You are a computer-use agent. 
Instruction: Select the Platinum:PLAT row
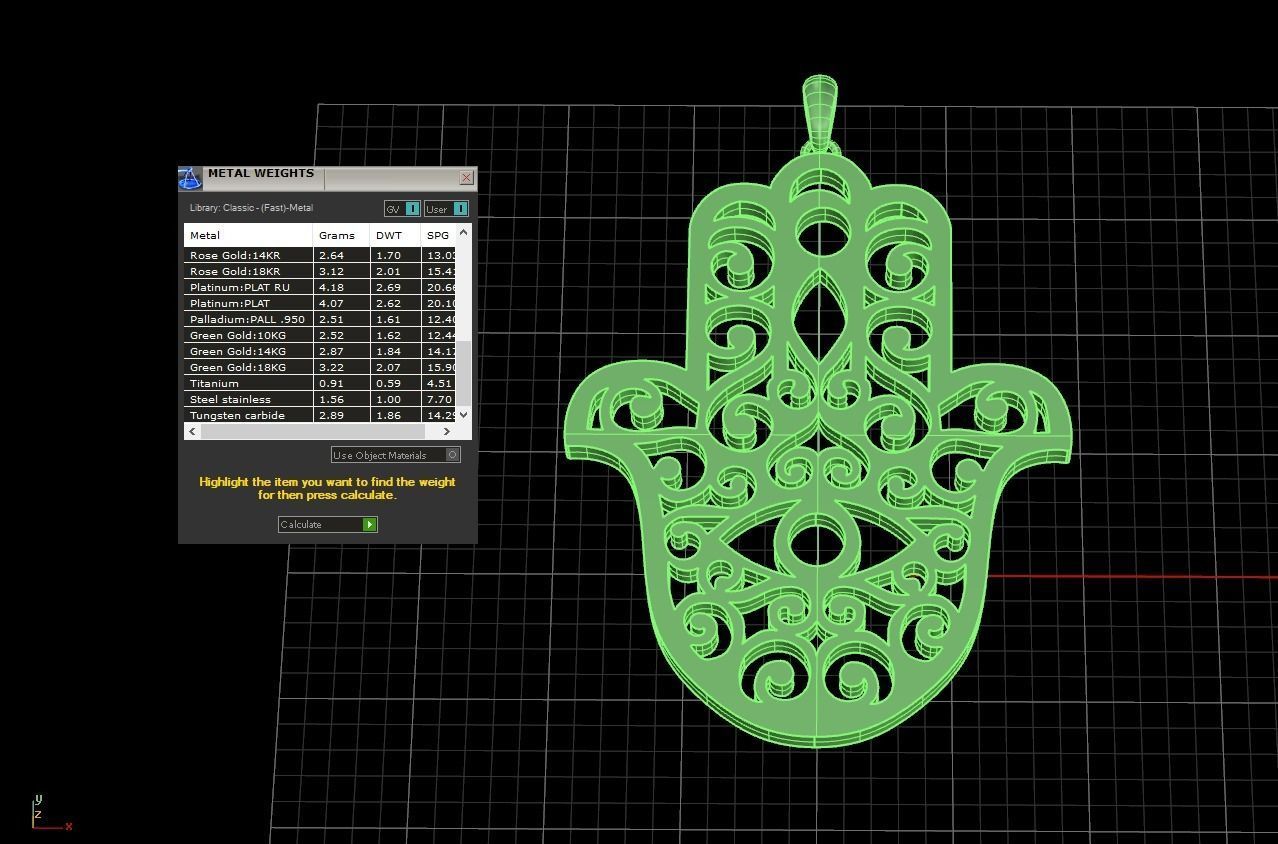(x=320, y=303)
